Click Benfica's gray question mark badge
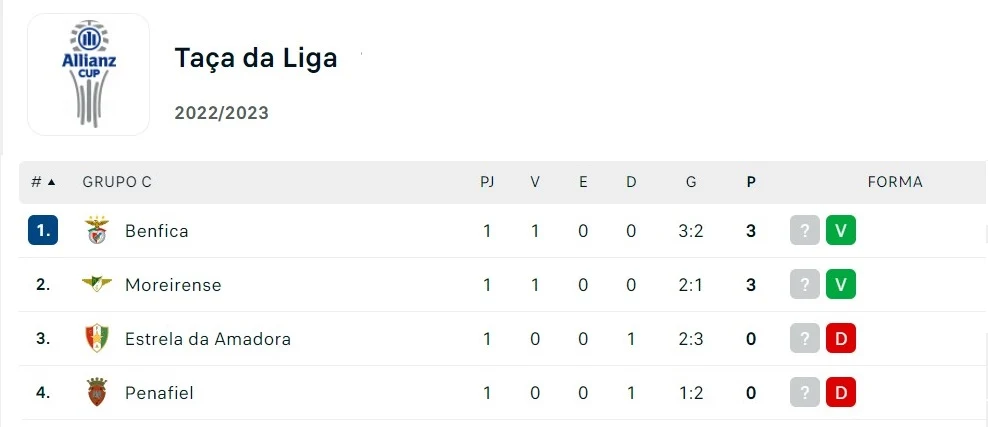Viewport: 988px width, 427px height. (x=804, y=231)
